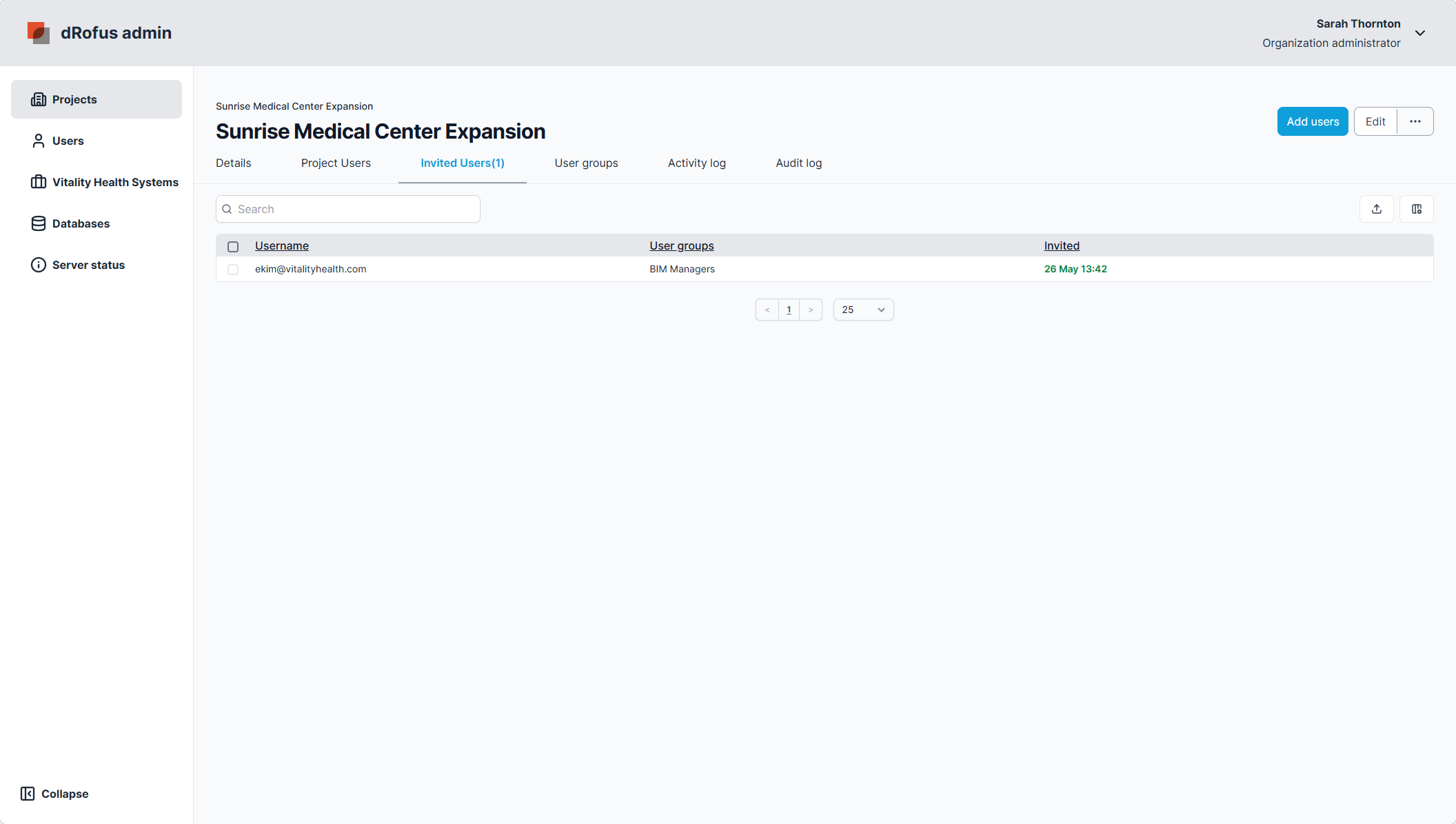Go to Users in the sidebar
The width and height of the screenshot is (1456, 824).
97,141
